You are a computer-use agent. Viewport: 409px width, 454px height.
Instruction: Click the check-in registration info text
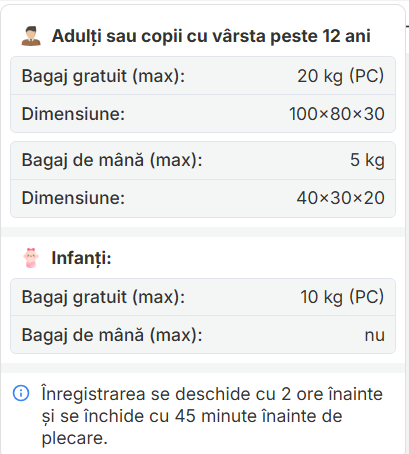[x=212, y=416]
